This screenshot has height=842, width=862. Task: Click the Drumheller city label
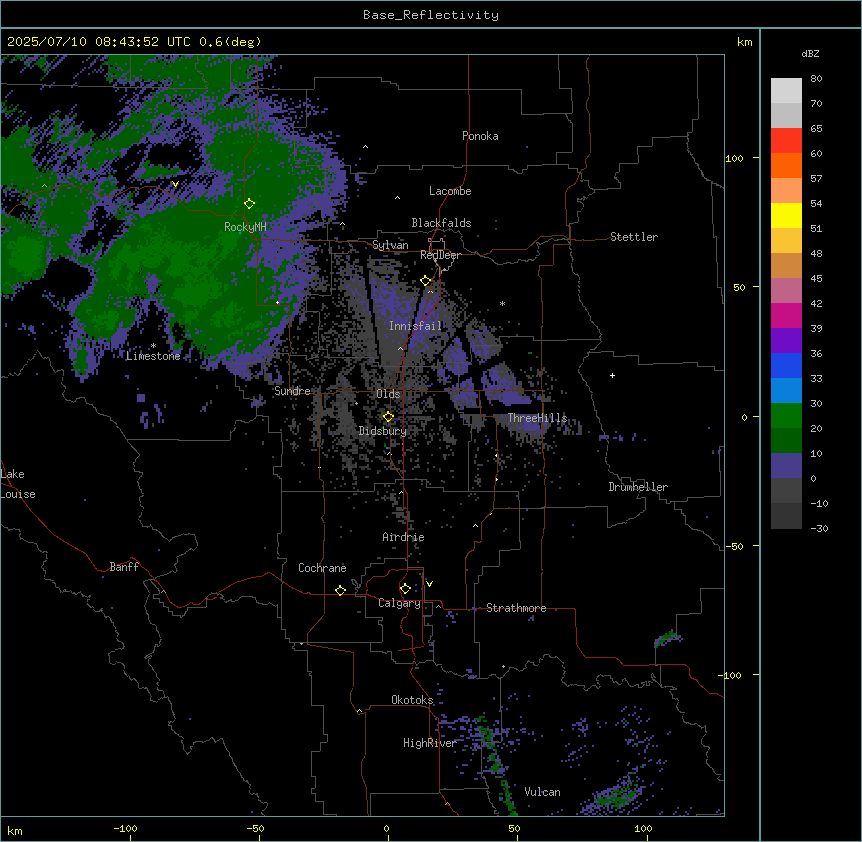[x=638, y=487]
